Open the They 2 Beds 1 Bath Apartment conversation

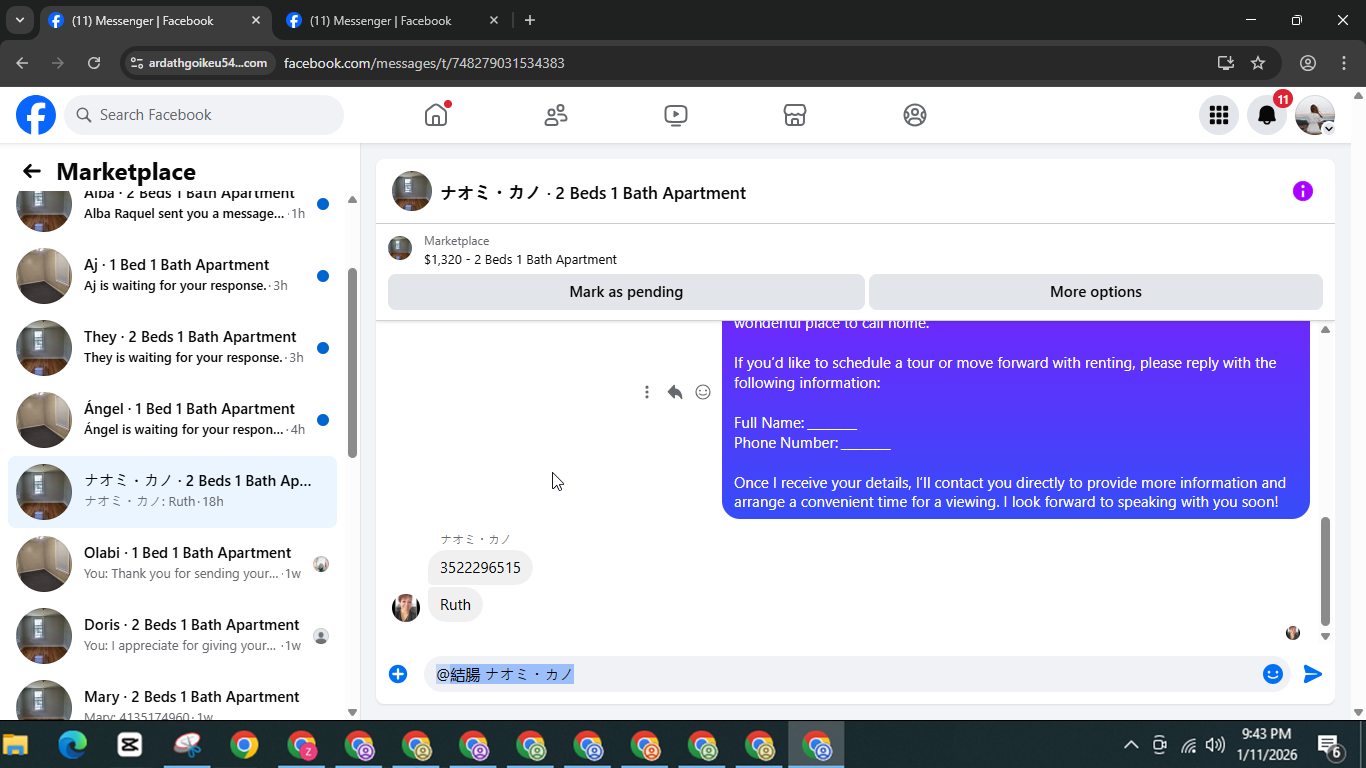click(x=172, y=347)
